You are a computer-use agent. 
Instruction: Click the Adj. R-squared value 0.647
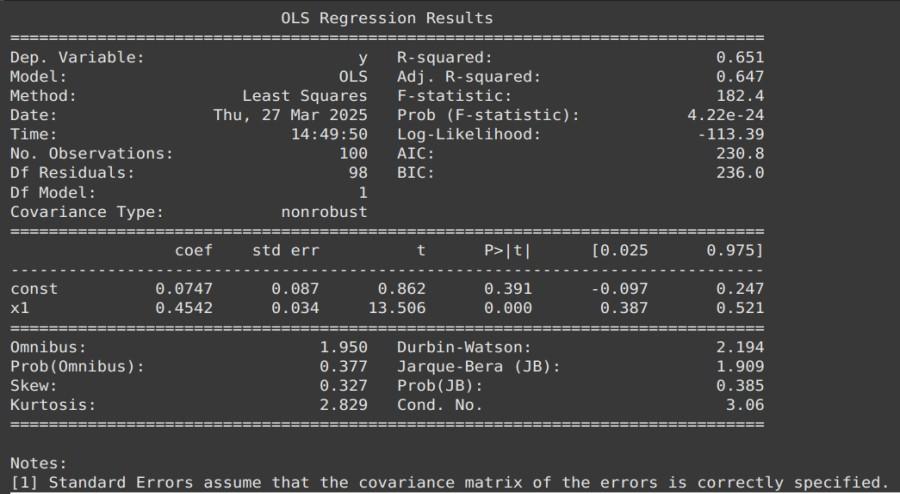(740, 76)
